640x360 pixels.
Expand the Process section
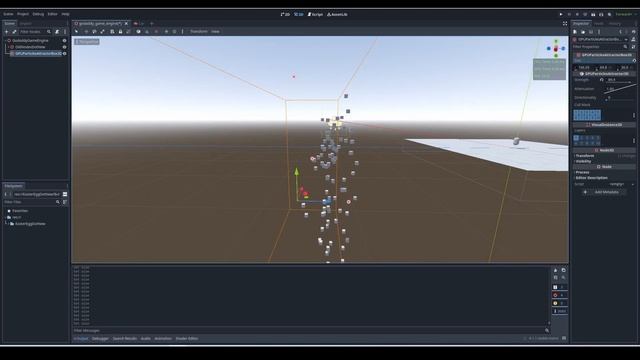pos(582,172)
